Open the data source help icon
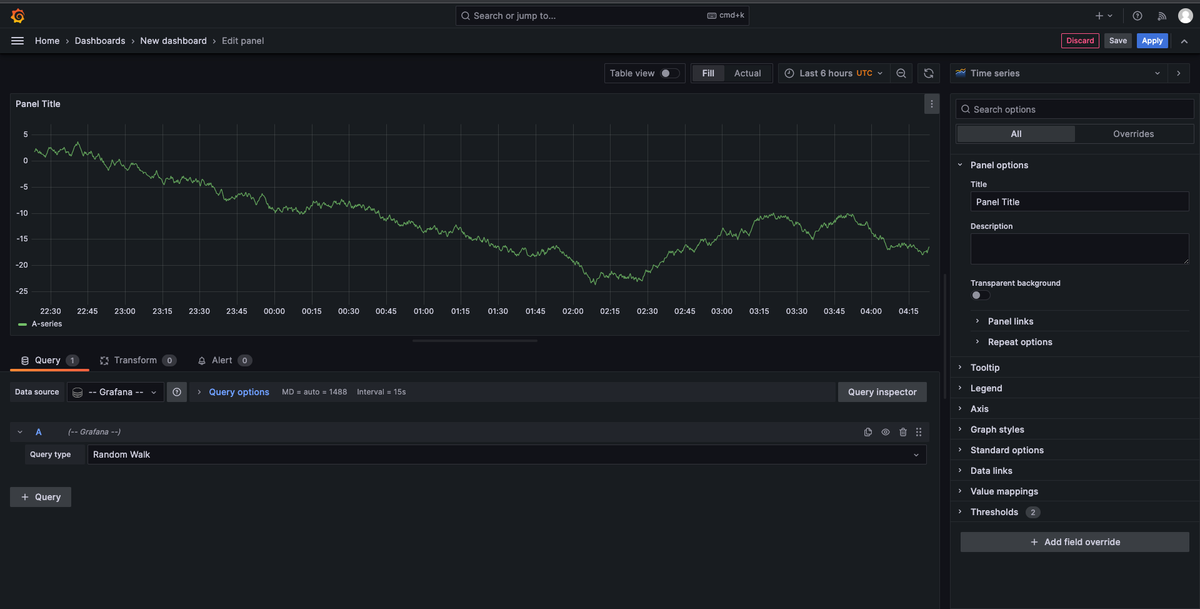This screenshot has height=609, width=1200. [x=177, y=392]
